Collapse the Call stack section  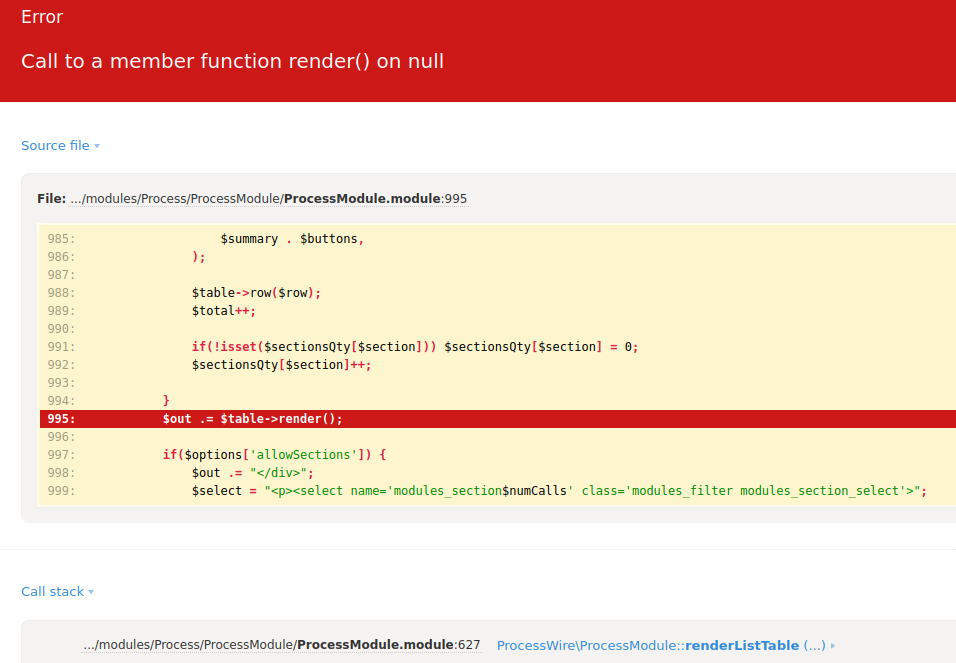57,592
